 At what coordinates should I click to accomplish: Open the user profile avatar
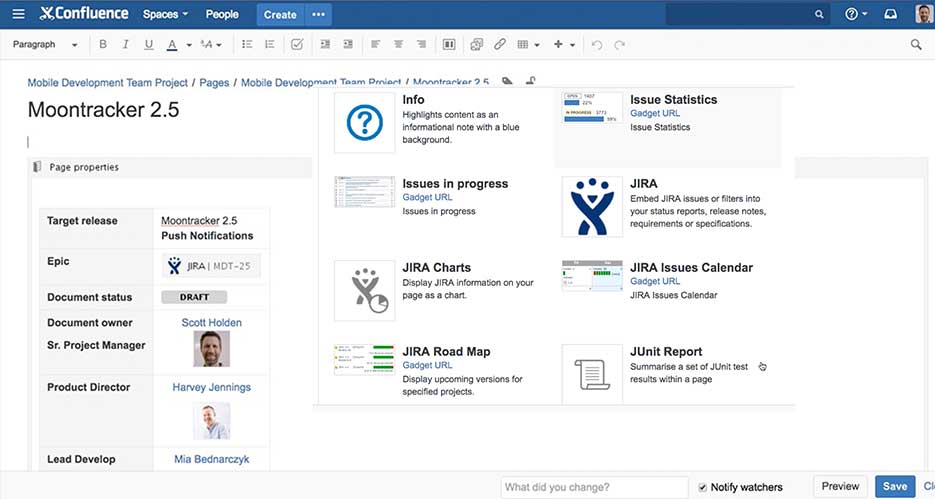(x=924, y=14)
